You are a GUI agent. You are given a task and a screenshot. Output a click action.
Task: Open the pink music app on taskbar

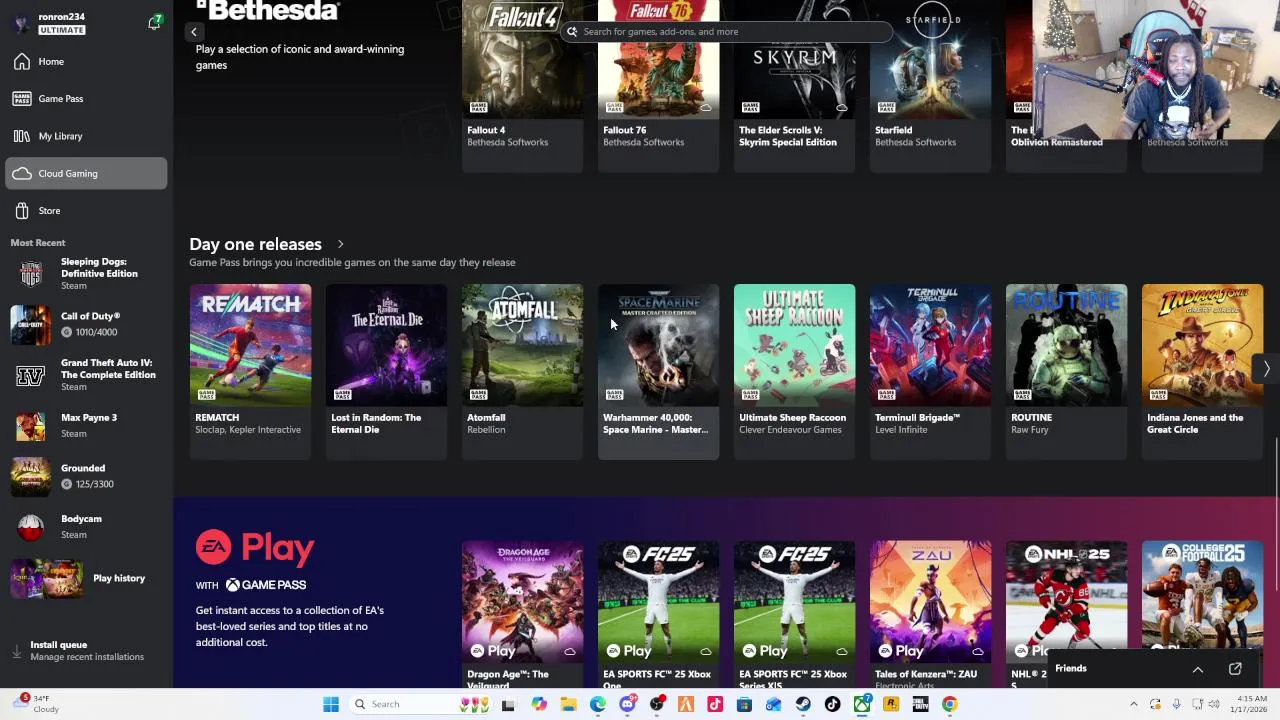coord(715,704)
